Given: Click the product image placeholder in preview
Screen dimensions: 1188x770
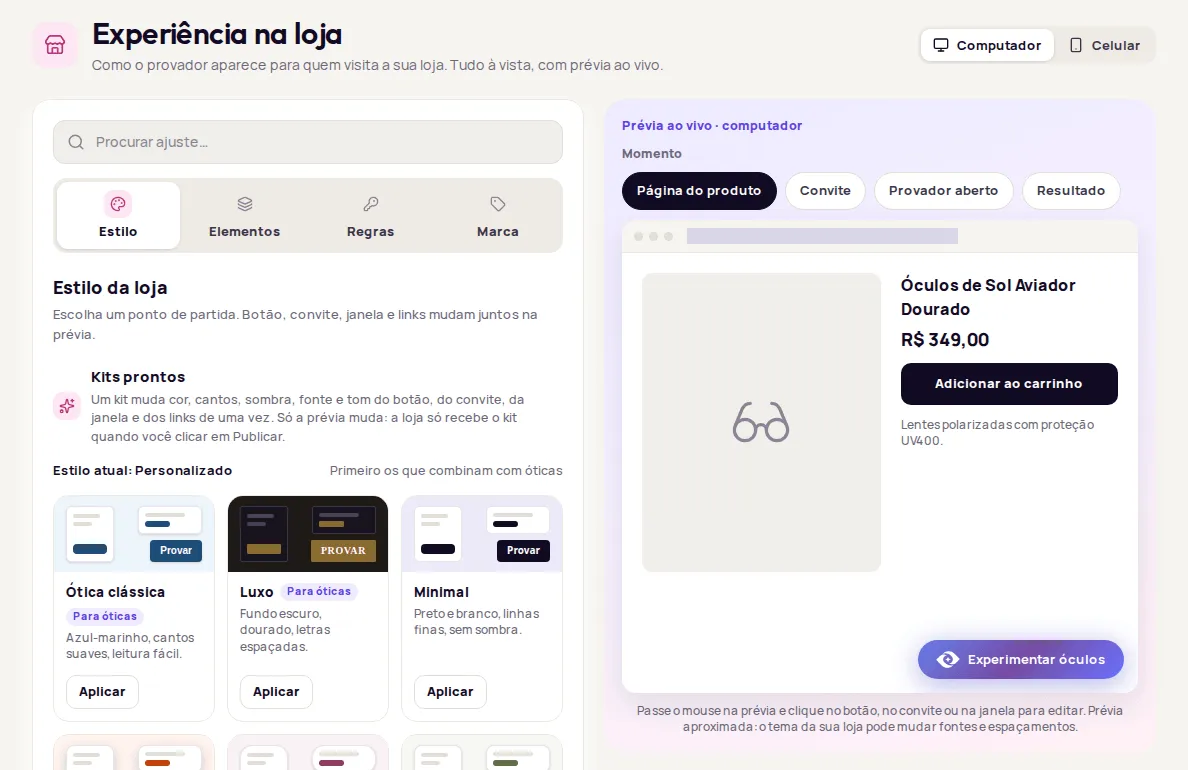Looking at the screenshot, I should click(x=761, y=422).
